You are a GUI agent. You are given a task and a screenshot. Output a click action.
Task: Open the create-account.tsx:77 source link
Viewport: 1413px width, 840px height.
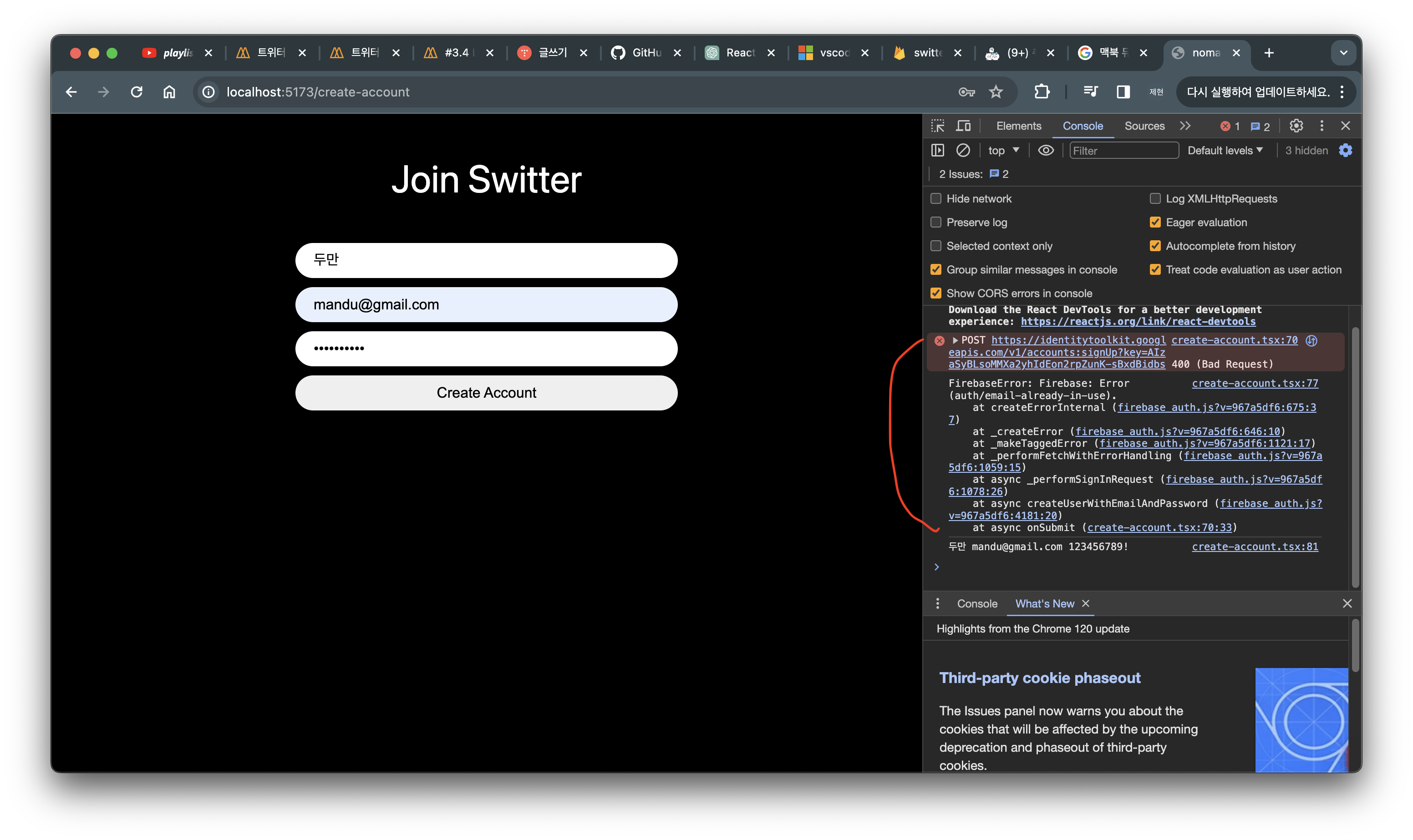point(1254,383)
